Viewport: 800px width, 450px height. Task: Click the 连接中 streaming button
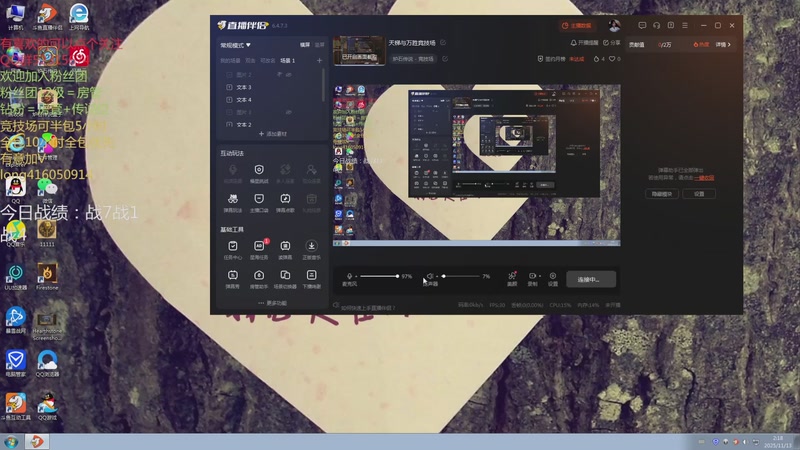point(591,280)
